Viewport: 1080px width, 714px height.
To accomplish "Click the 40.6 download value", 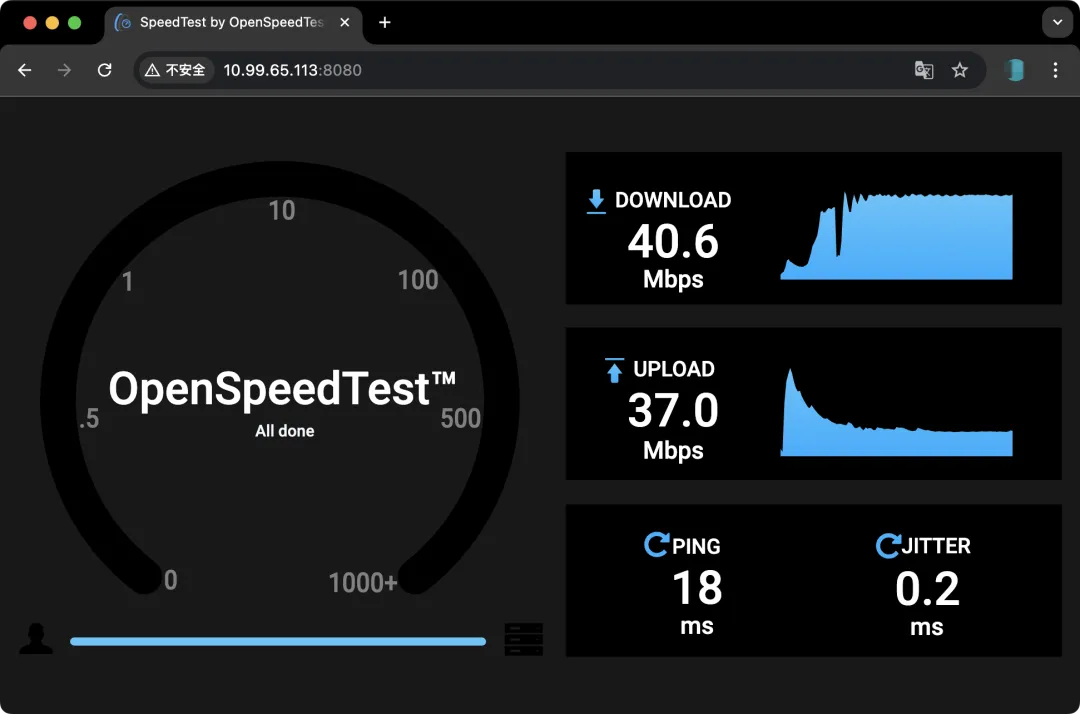I will pyautogui.click(x=673, y=242).
